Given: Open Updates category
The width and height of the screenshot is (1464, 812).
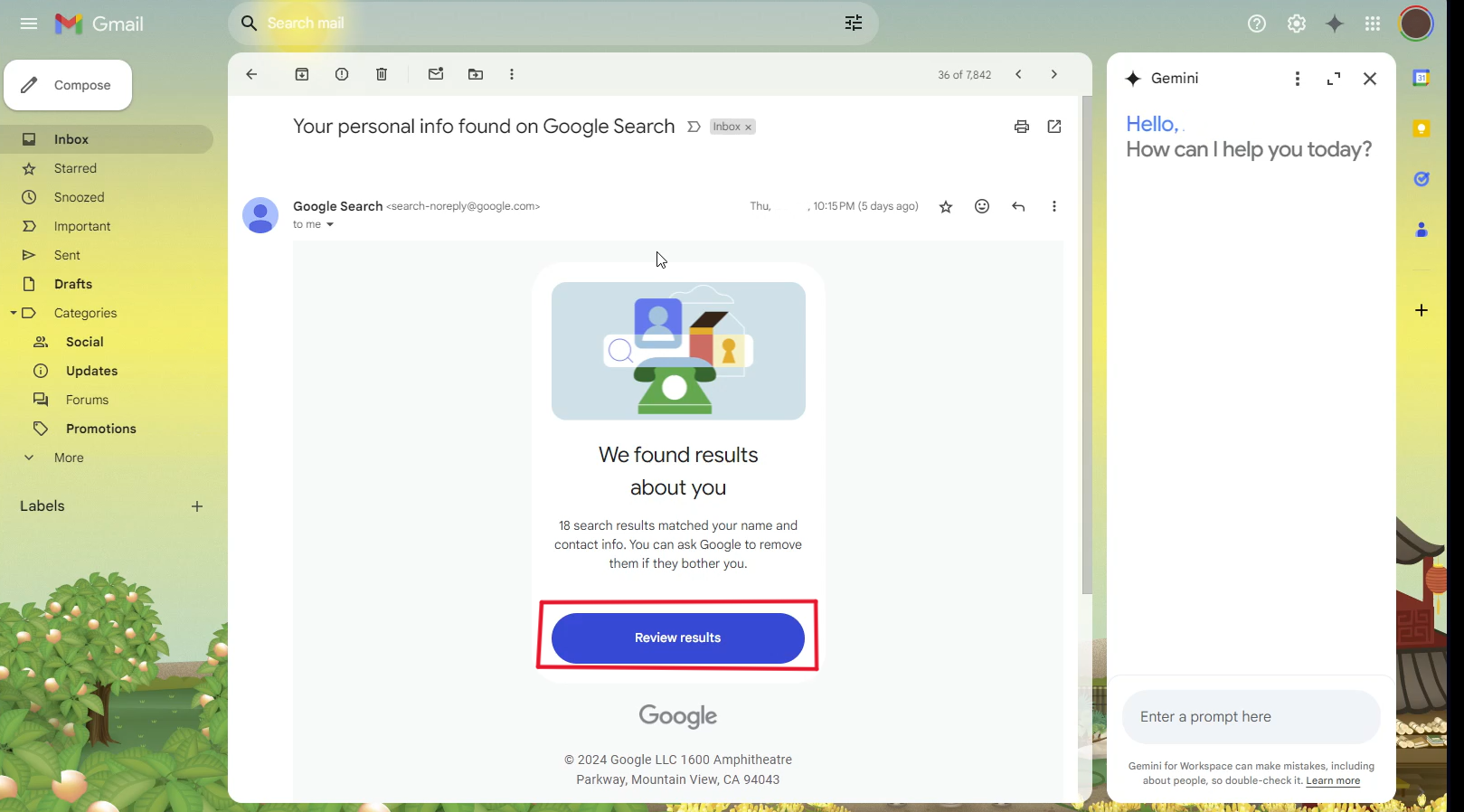Looking at the screenshot, I should point(107,371).
